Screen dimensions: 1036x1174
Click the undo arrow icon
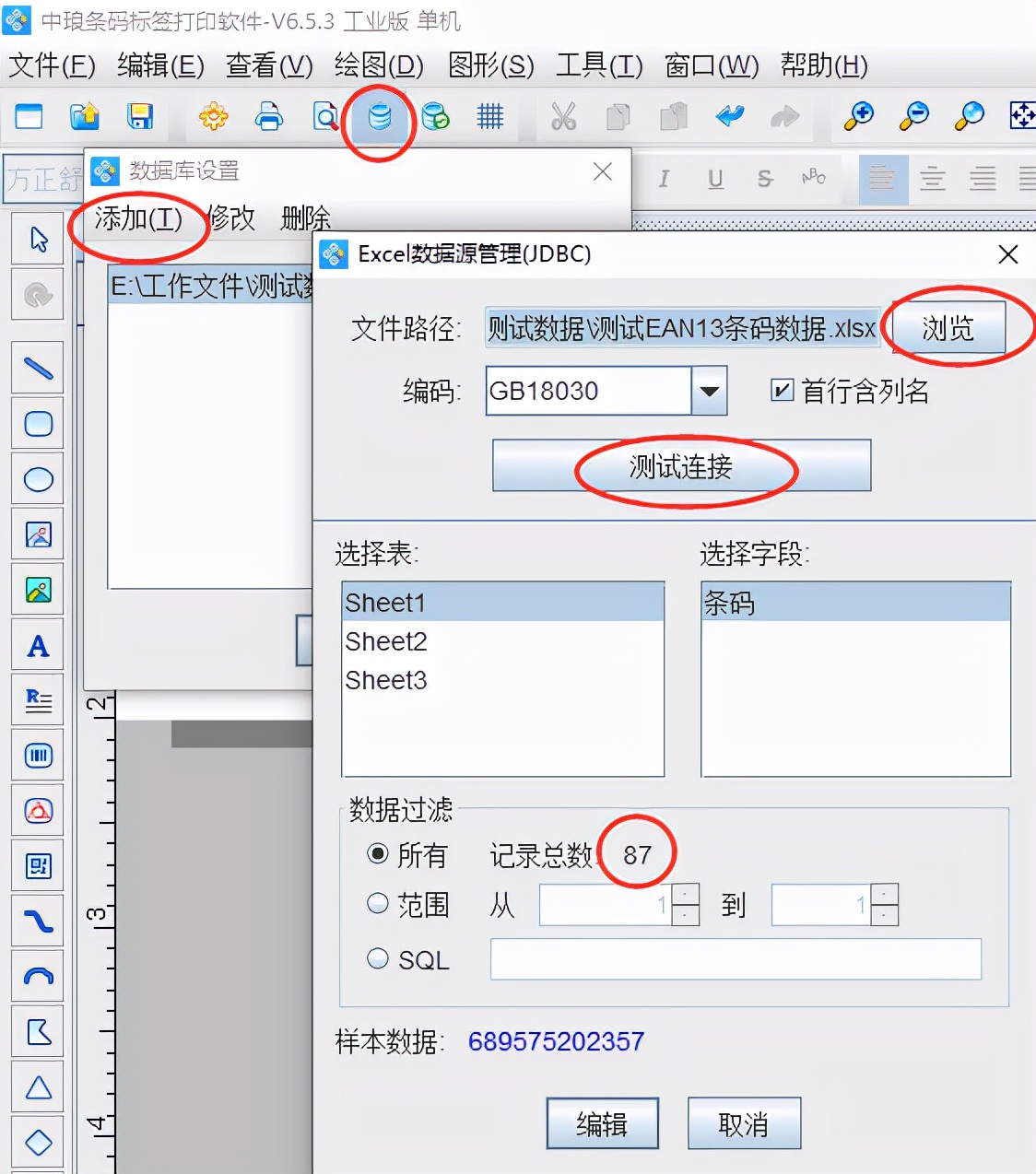[x=729, y=116]
